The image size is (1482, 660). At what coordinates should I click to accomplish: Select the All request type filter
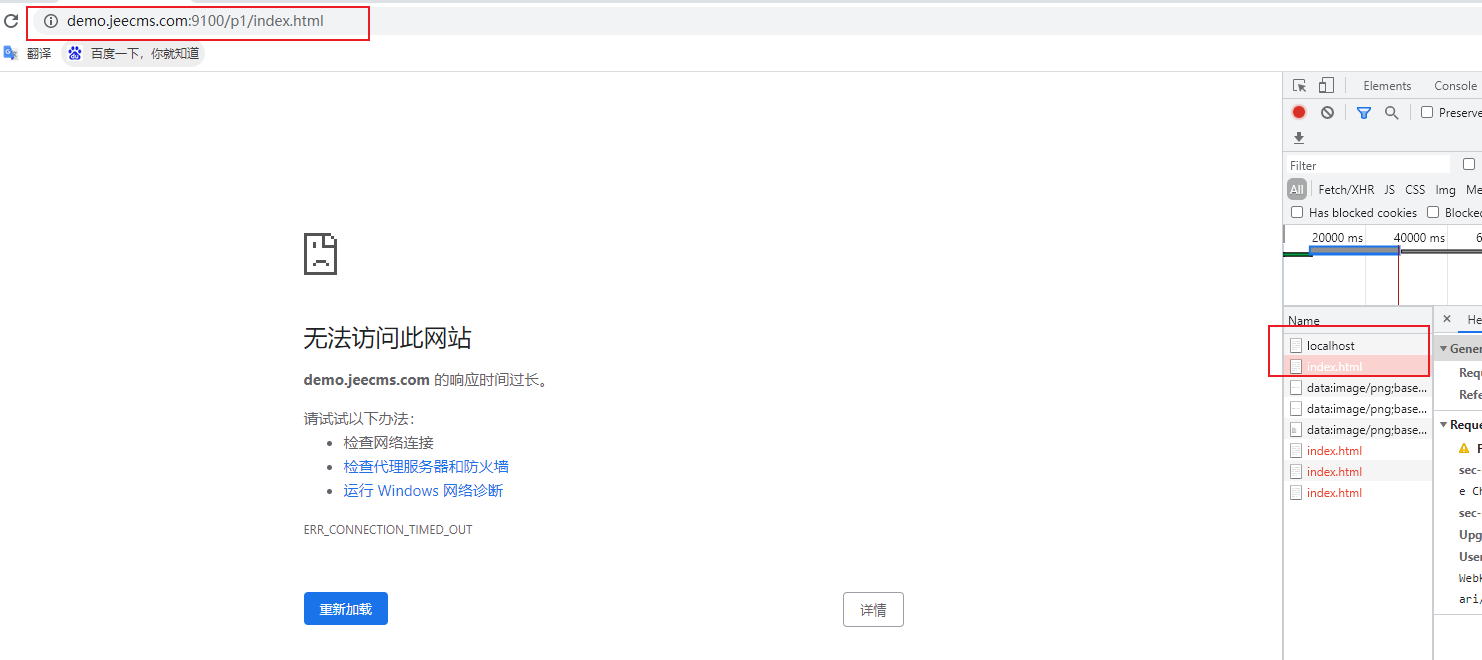1297,189
